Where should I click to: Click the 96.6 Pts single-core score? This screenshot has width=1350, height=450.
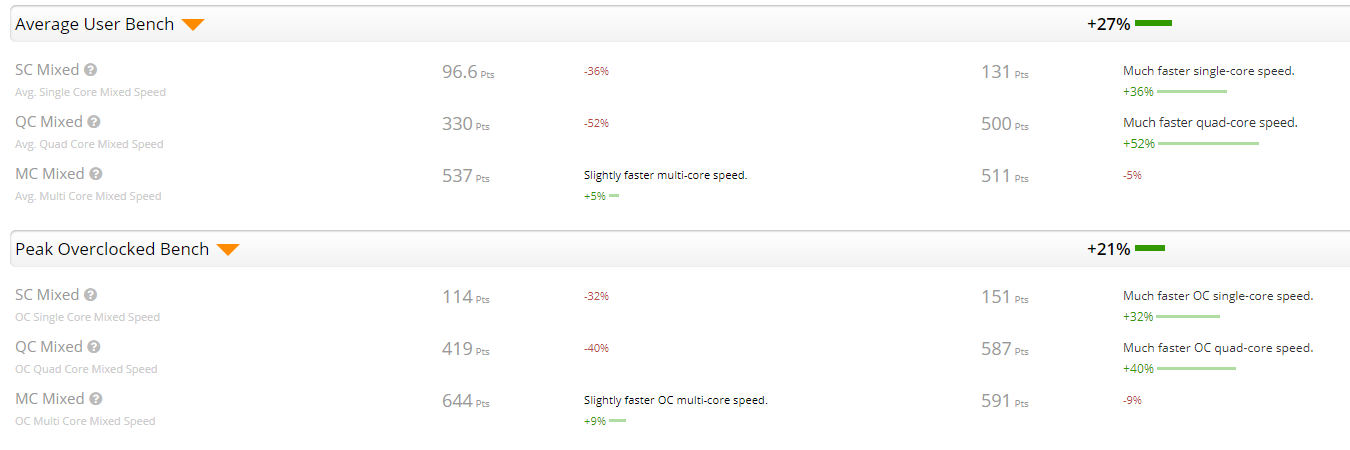pyautogui.click(x=468, y=72)
